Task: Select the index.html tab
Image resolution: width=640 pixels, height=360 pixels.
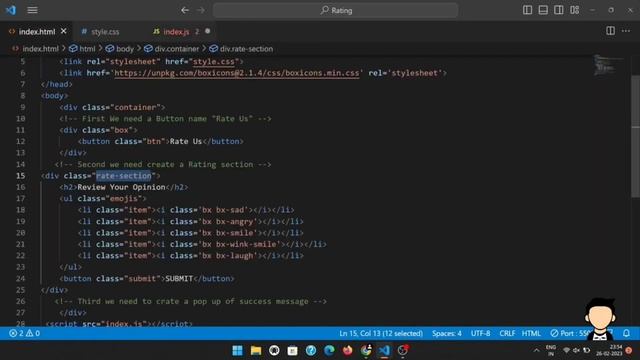Action: [37, 31]
